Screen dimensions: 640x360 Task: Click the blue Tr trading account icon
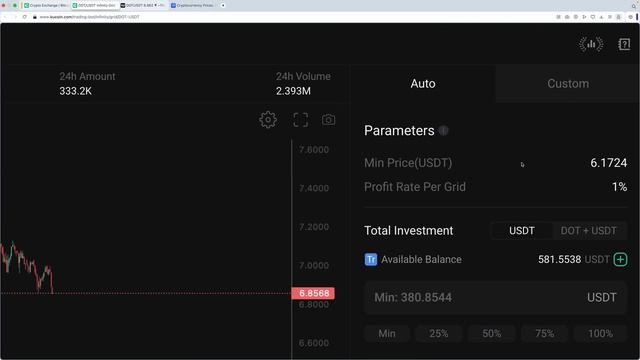pos(371,259)
